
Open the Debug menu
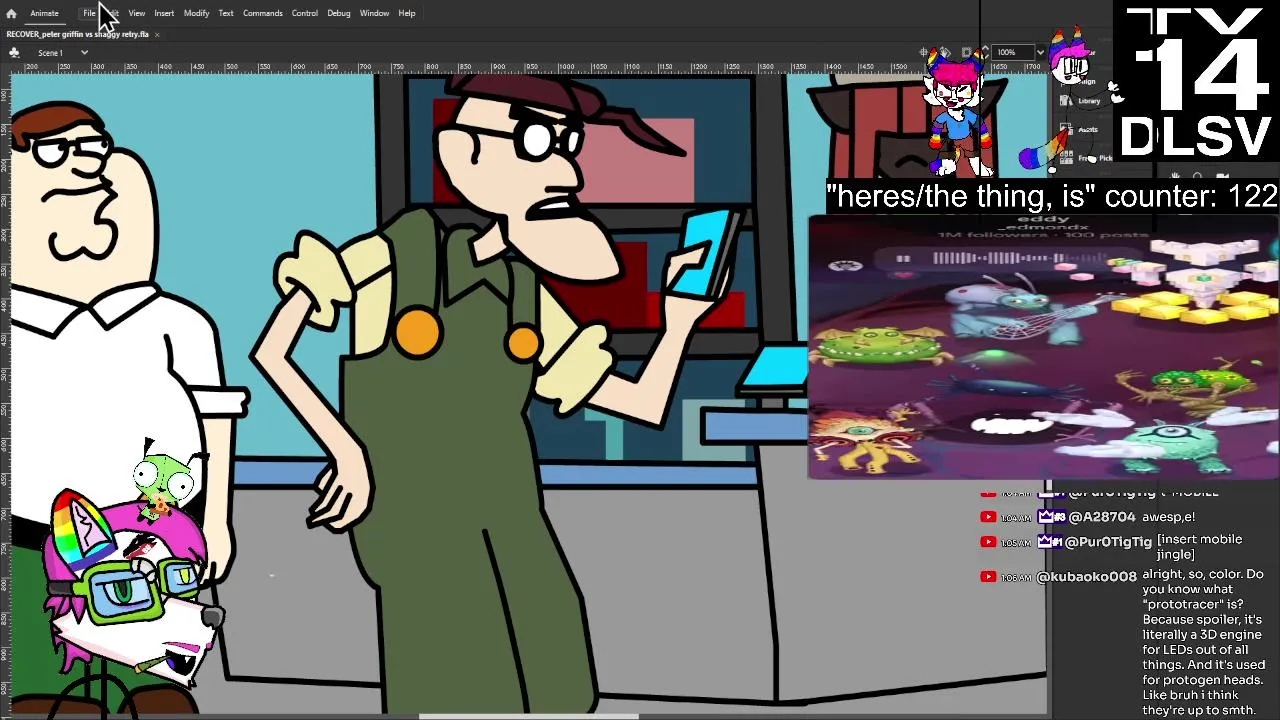click(x=339, y=13)
